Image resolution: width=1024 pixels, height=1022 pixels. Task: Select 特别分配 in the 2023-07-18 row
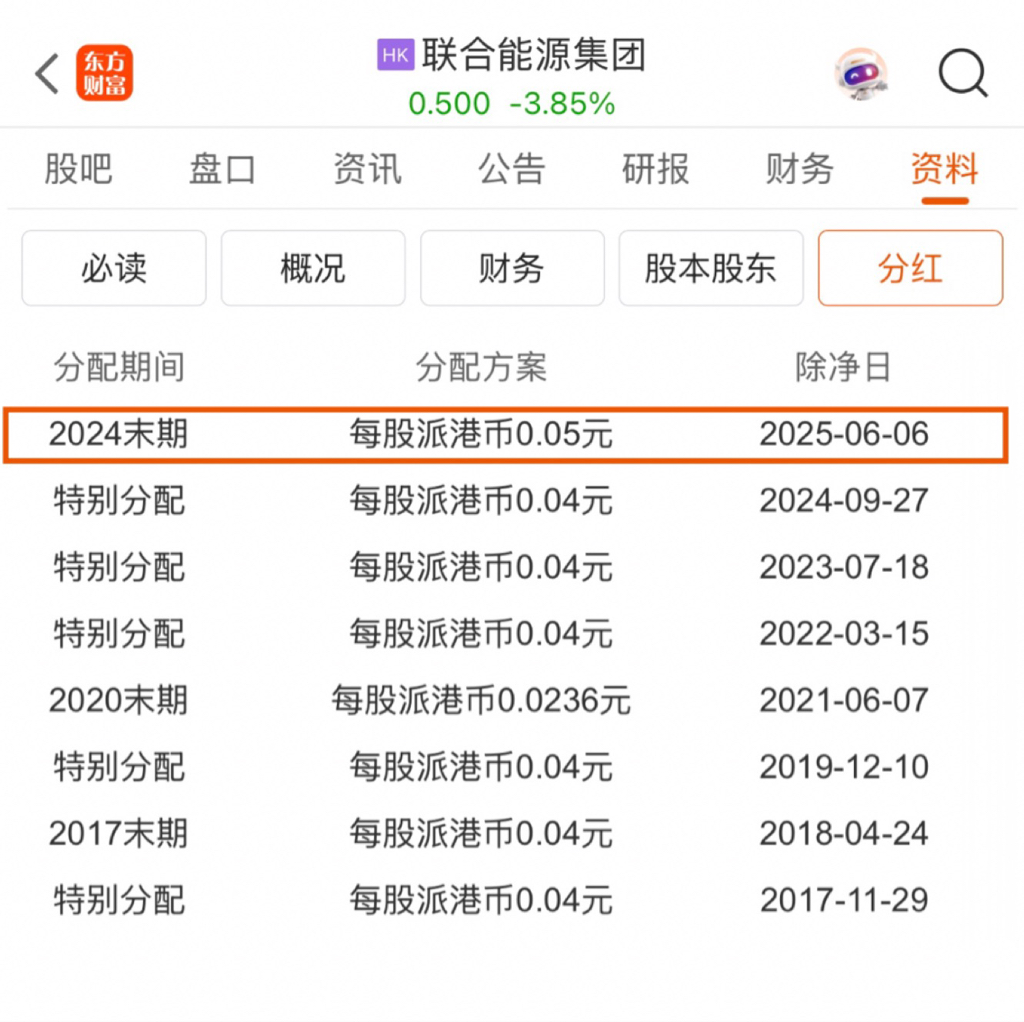tap(119, 567)
